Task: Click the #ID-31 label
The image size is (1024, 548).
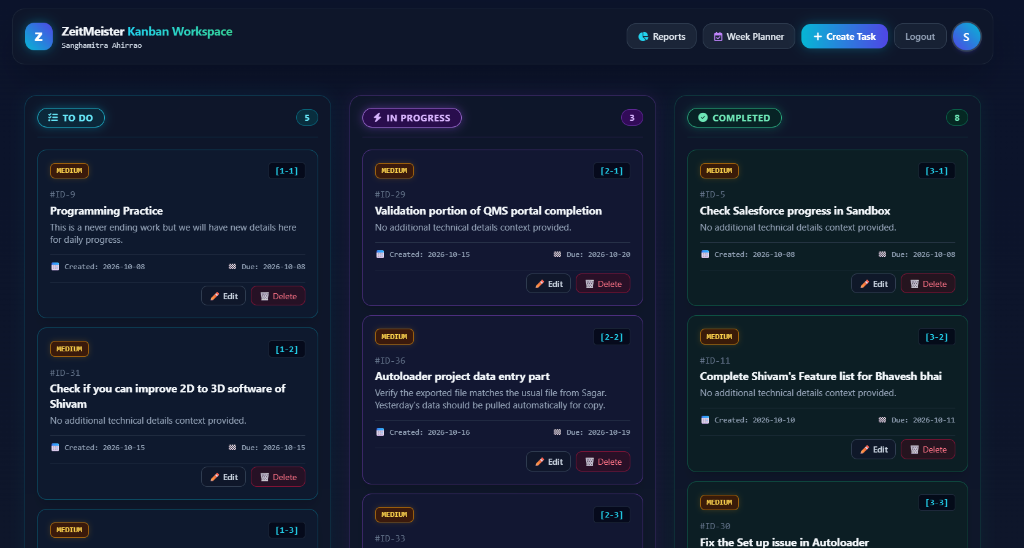Action: click(65, 373)
